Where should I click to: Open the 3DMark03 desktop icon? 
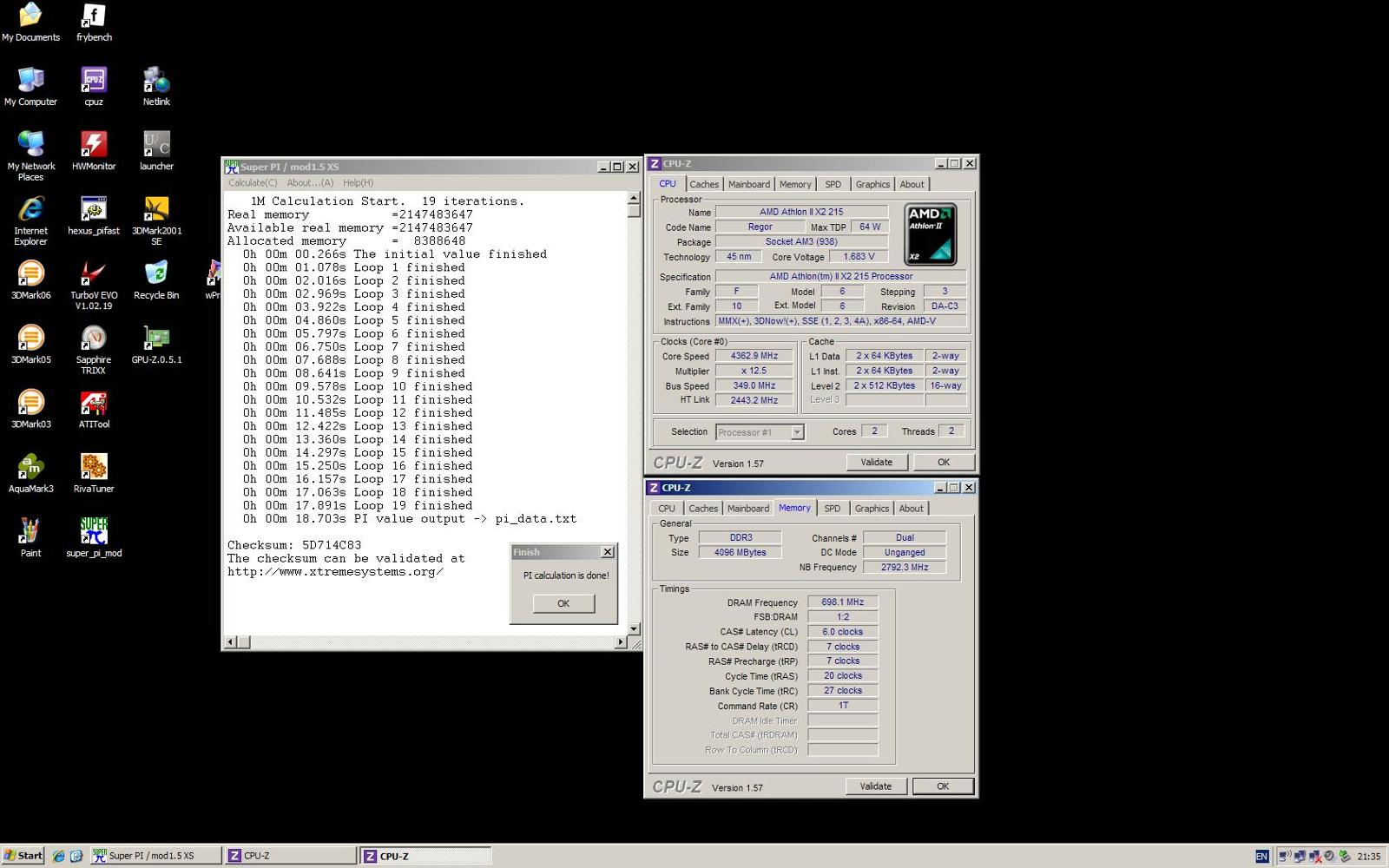coord(30,410)
